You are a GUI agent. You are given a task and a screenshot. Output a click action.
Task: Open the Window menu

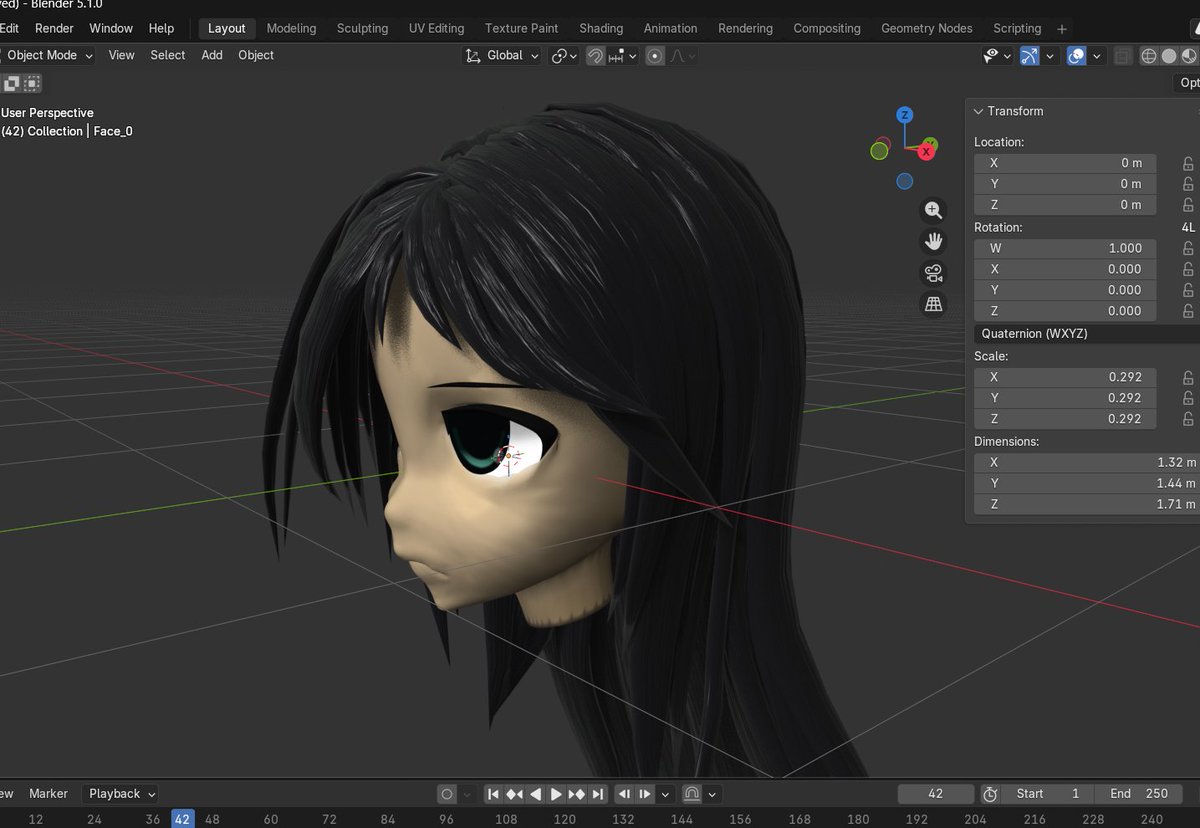coord(111,28)
